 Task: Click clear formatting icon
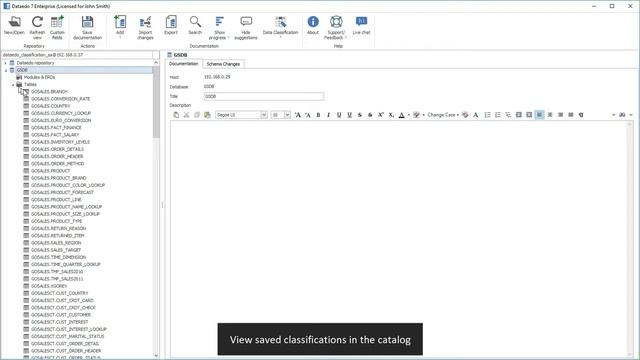coord(465,115)
